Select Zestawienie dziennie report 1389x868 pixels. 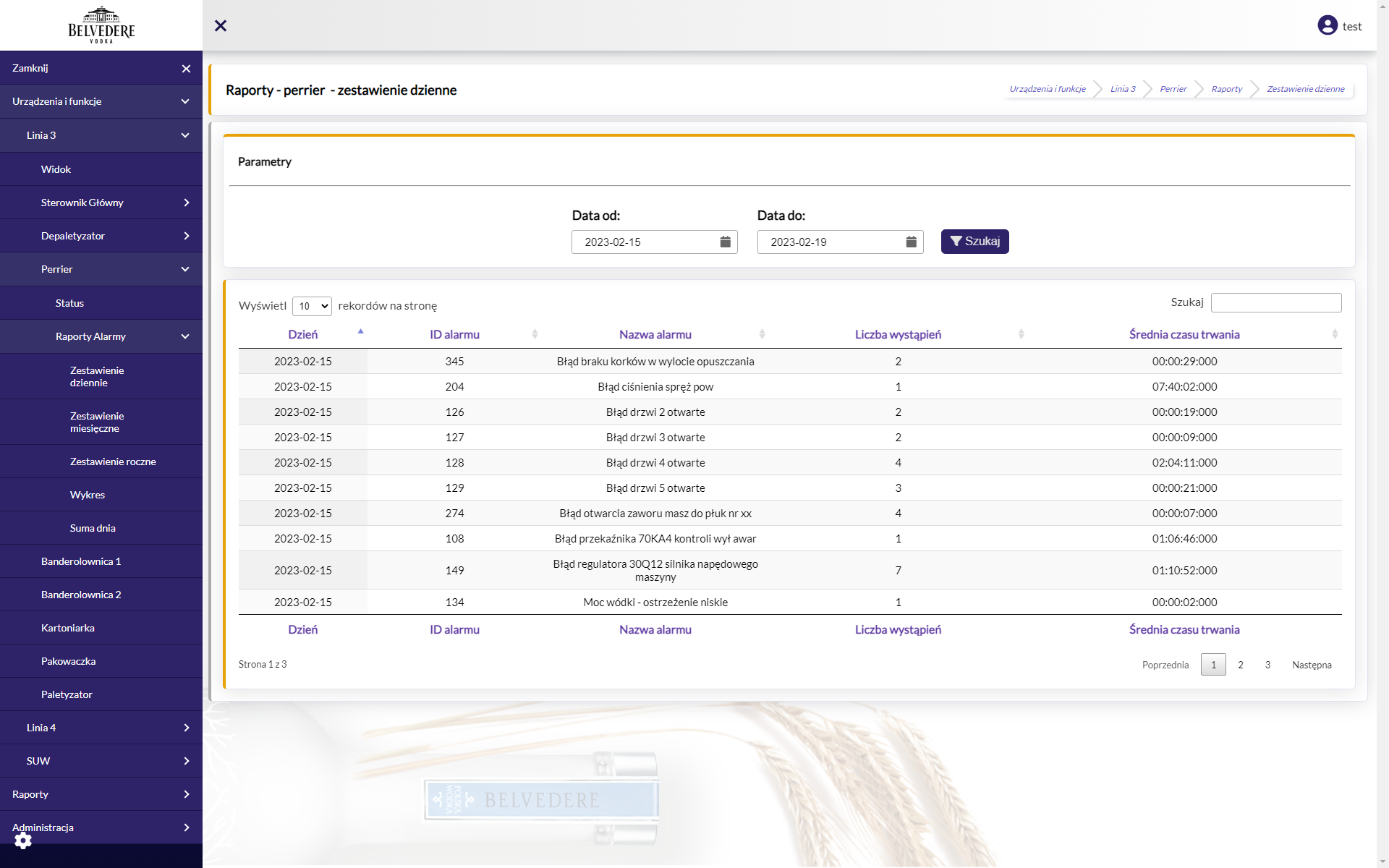pos(101,376)
